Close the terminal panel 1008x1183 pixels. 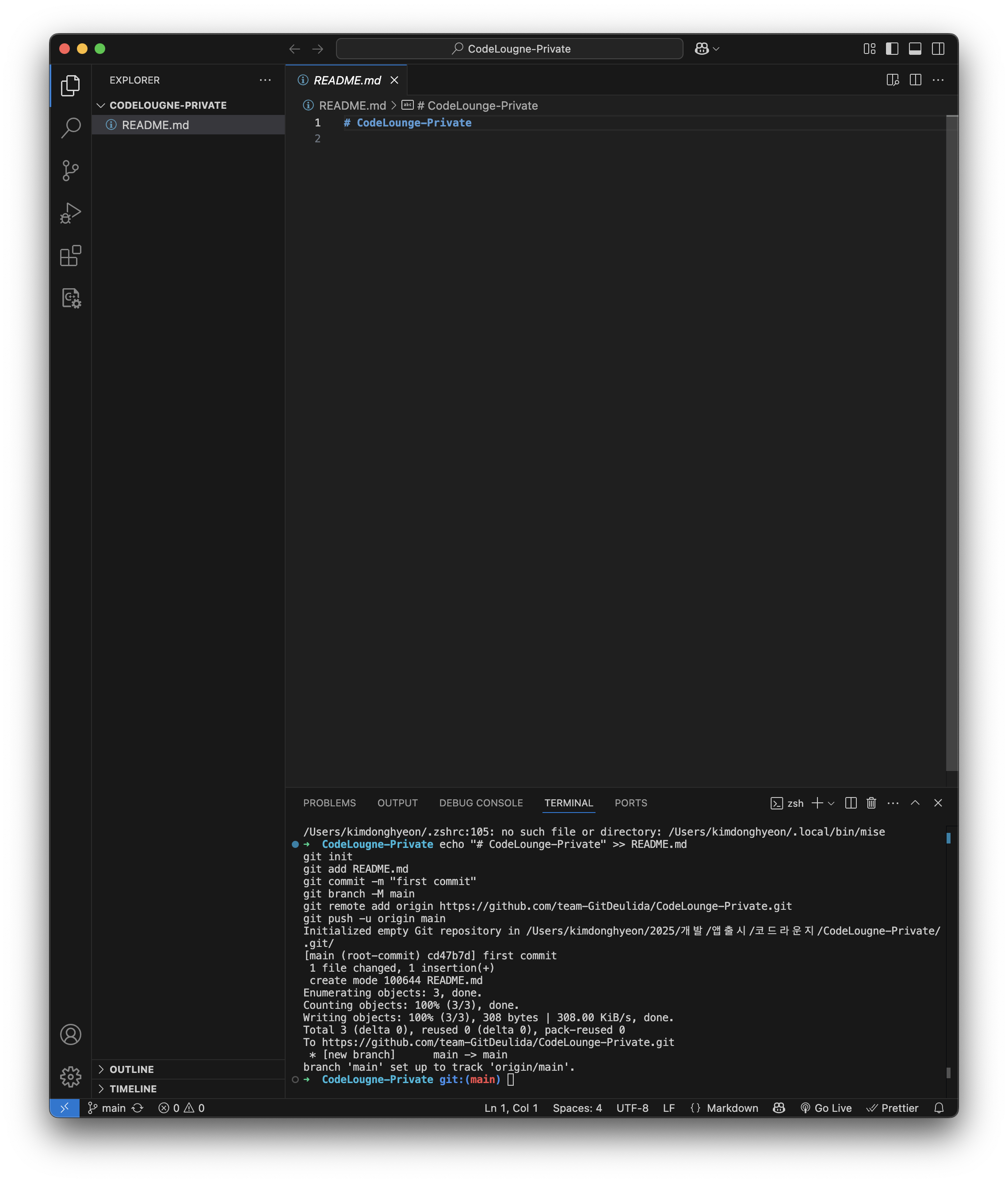tap(938, 803)
